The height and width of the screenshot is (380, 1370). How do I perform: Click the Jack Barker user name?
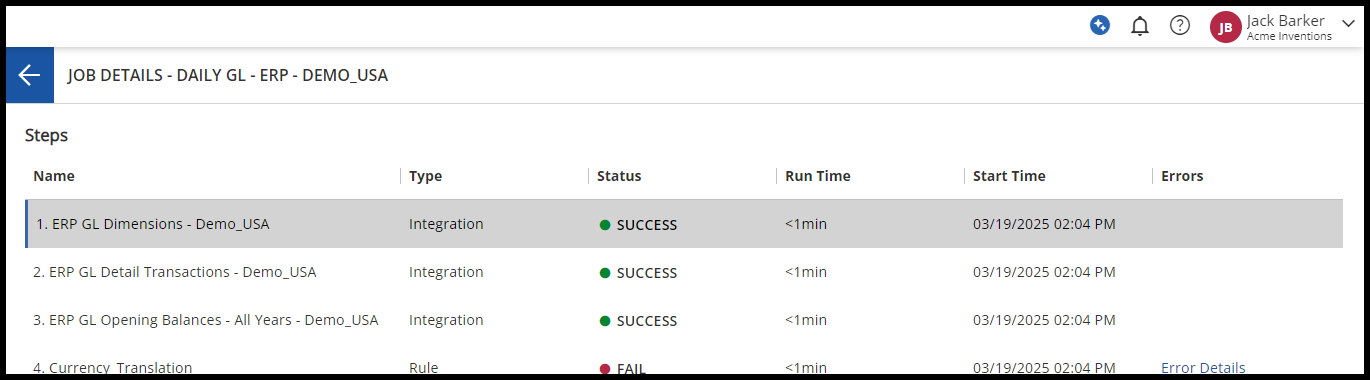coord(1285,20)
